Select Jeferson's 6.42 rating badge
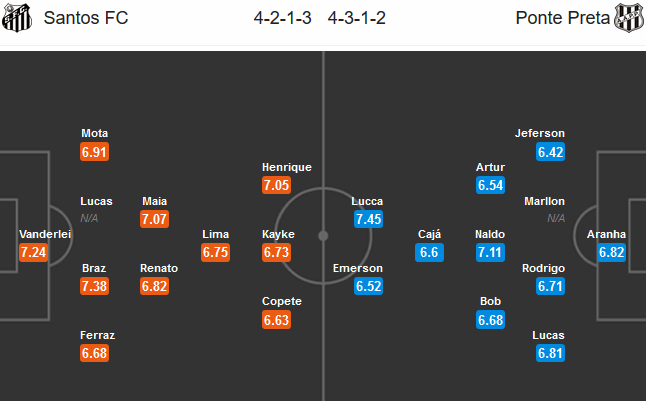The width and height of the screenshot is (646, 401). pyautogui.click(x=550, y=152)
